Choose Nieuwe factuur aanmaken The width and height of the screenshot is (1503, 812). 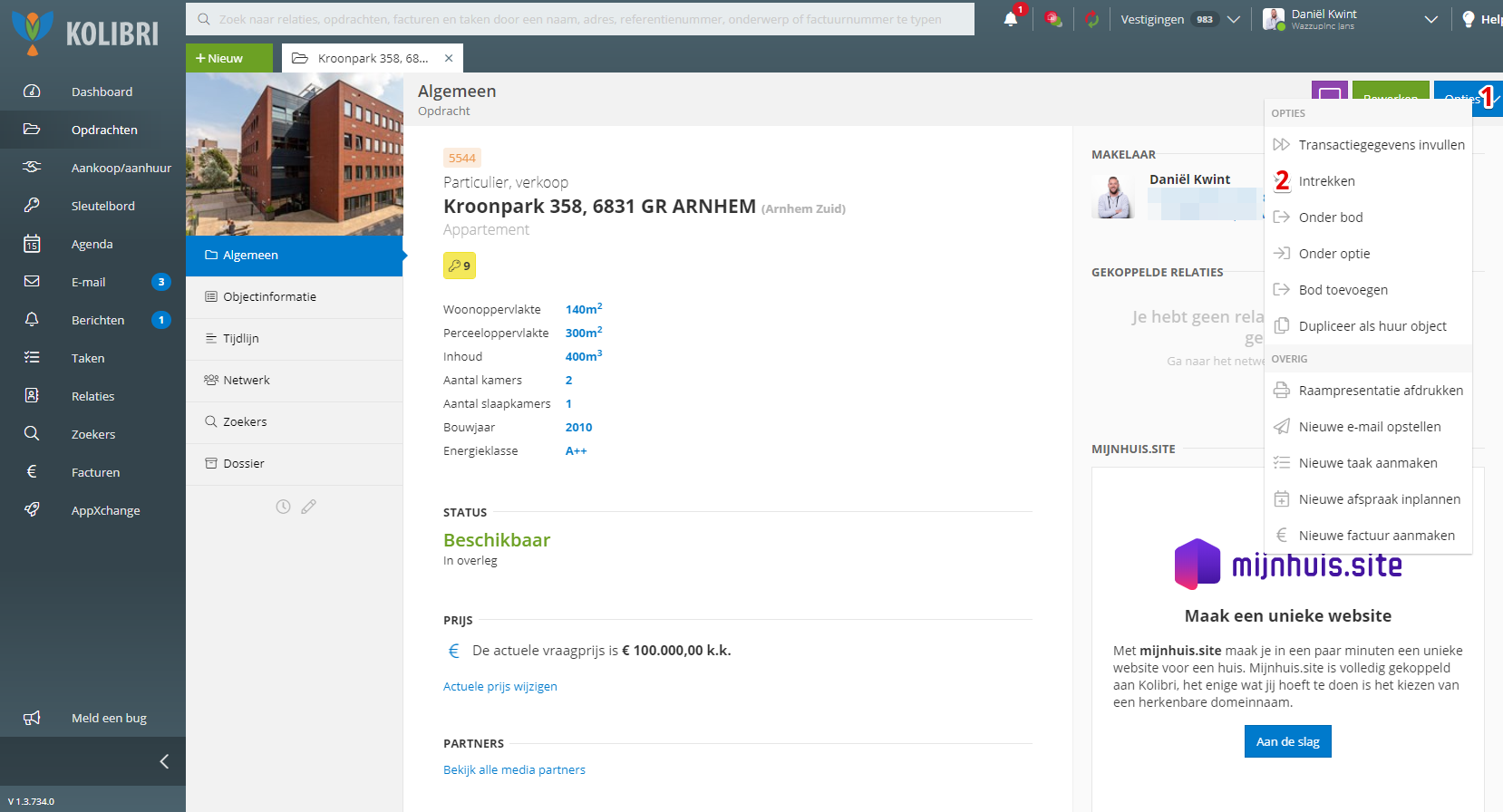(1369, 536)
